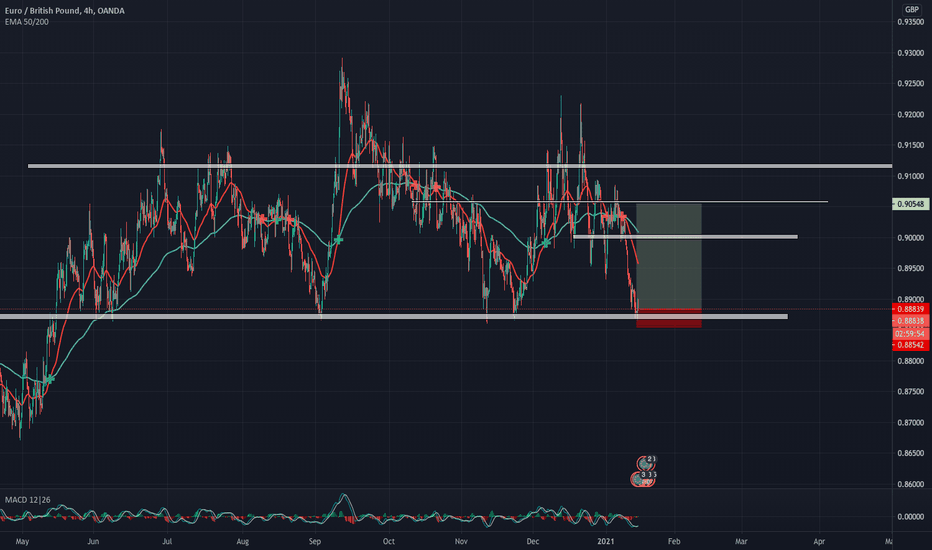Click the 0.88838 current price label
The height and width of the screenshot is (550, 932).
[911, 320]
